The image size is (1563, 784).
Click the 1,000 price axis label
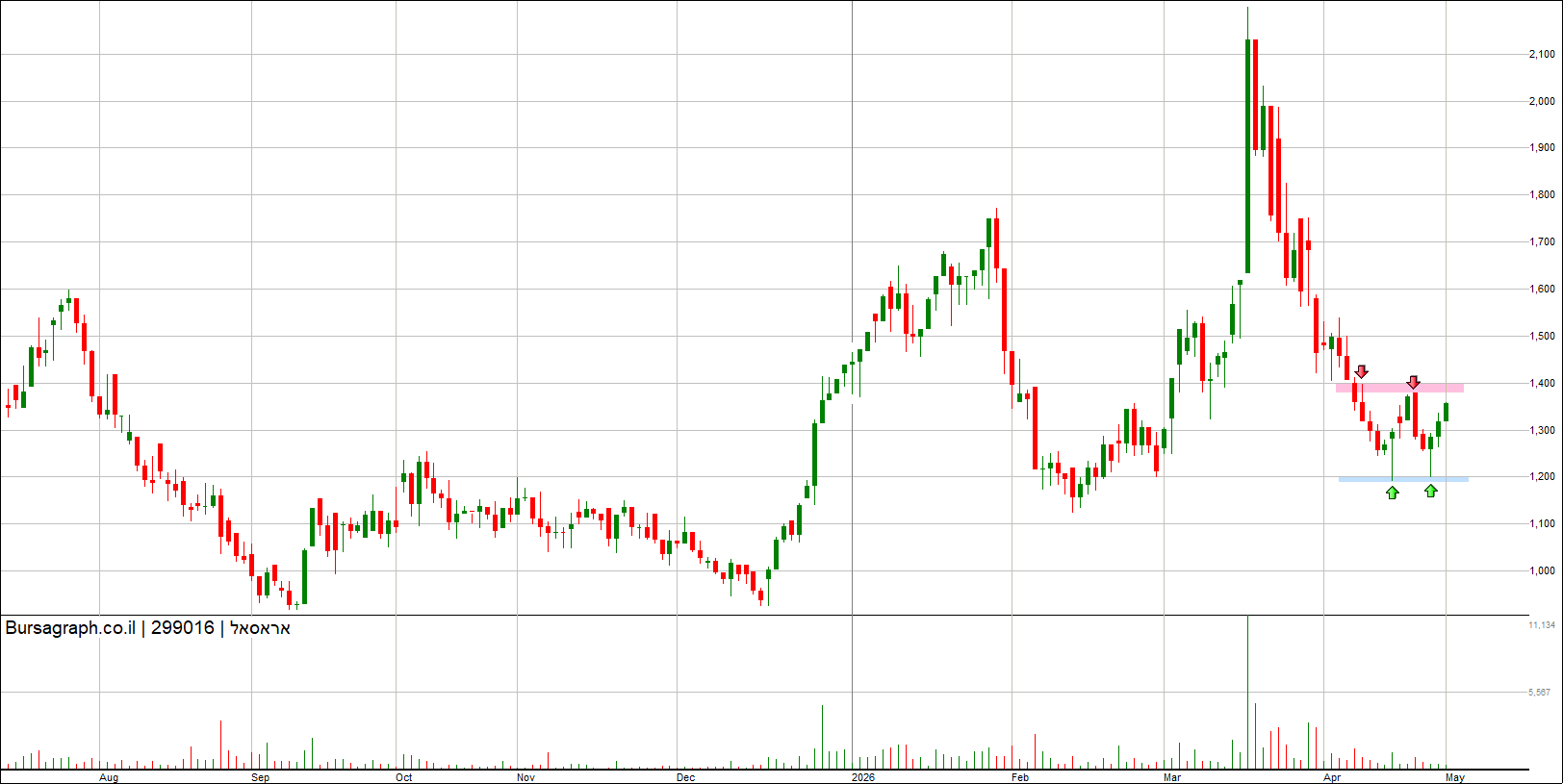pos(1542,570)
